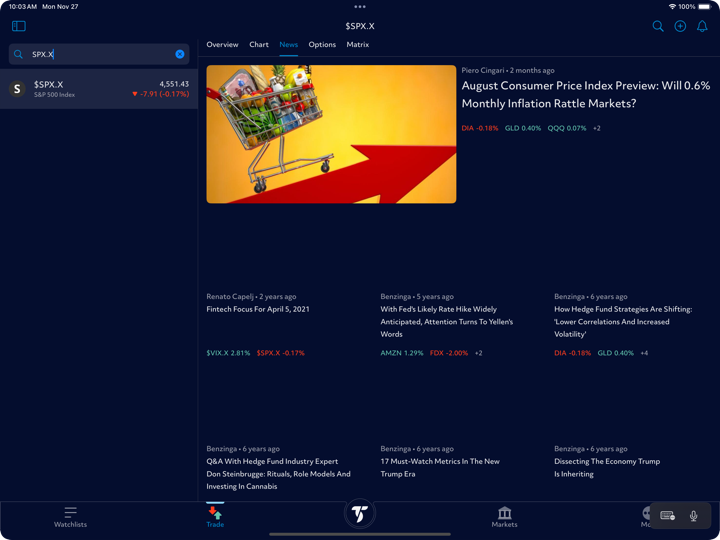The image size is (720, 540).
Task: Open the shopping cart article thumbnail
Action: tap(331, 134)
